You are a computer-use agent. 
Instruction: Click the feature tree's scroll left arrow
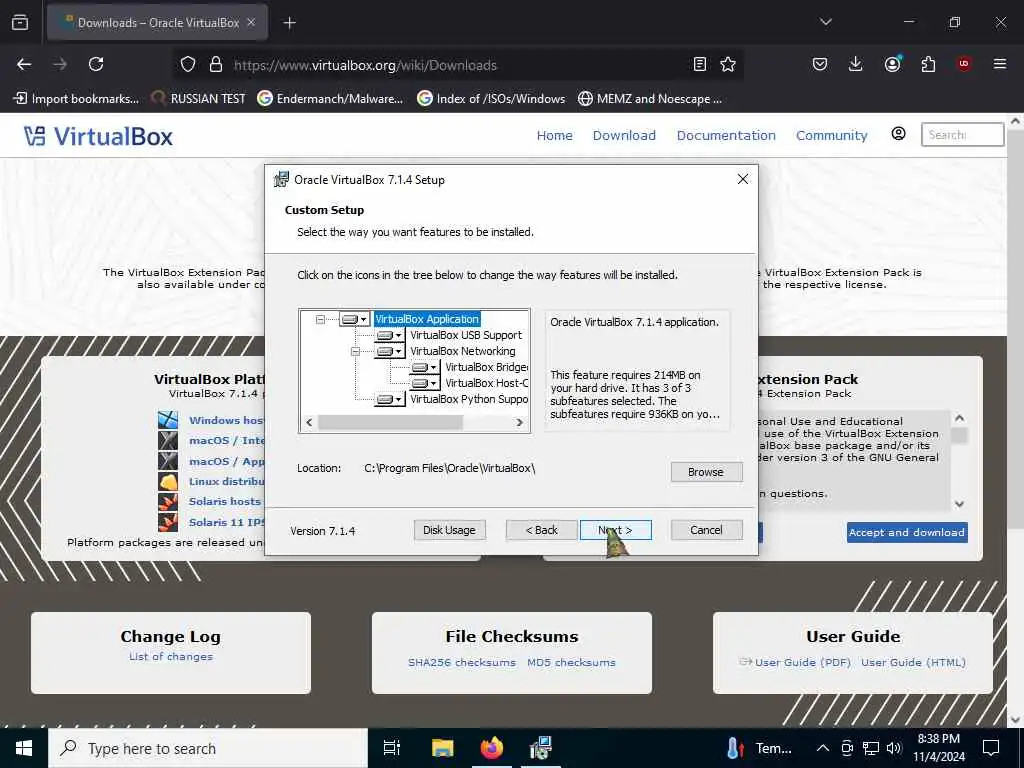[310, 423]
